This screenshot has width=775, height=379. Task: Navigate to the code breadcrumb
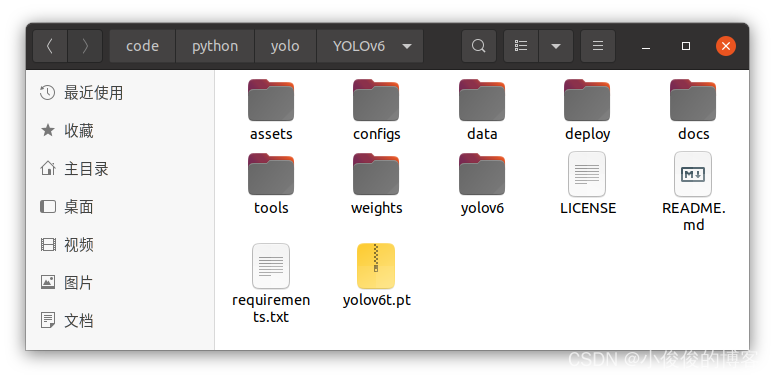[142, 46]
